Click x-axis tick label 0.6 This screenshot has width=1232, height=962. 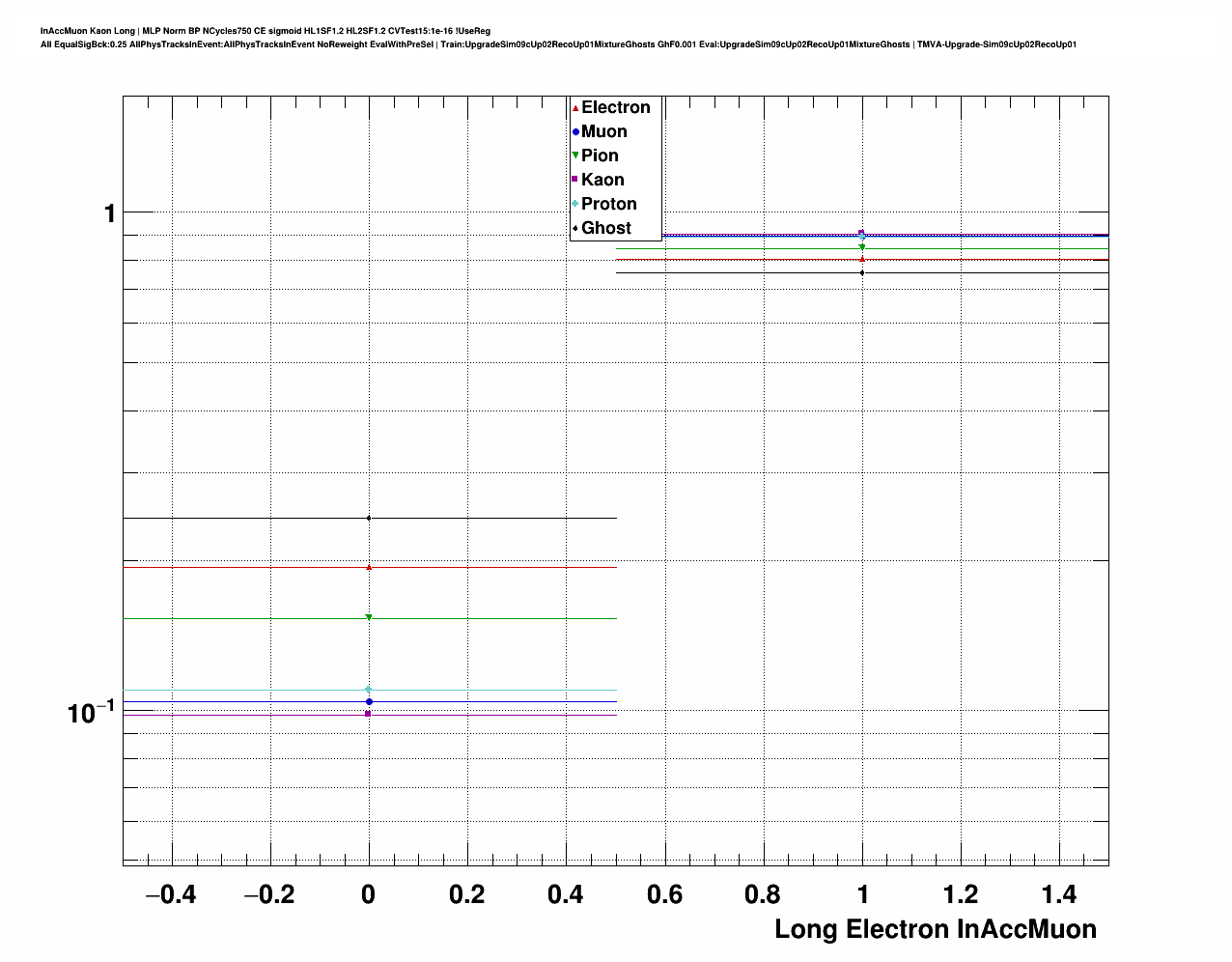(x=664, y=894)
